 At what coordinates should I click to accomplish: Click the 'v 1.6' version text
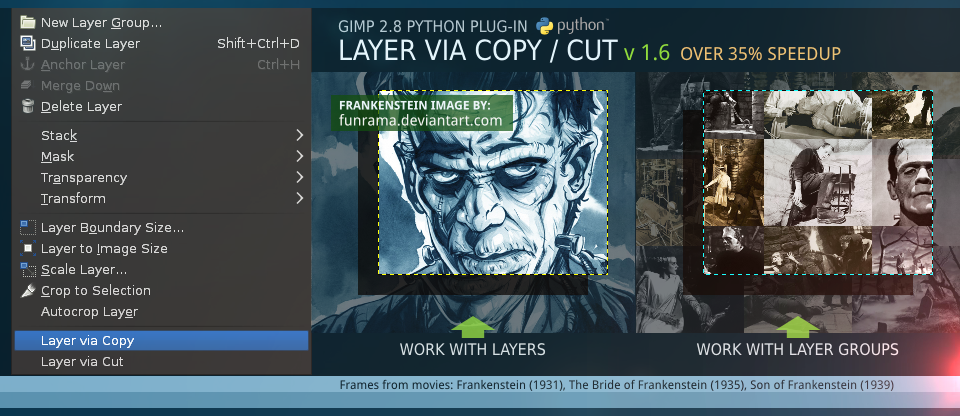point(647,53)
